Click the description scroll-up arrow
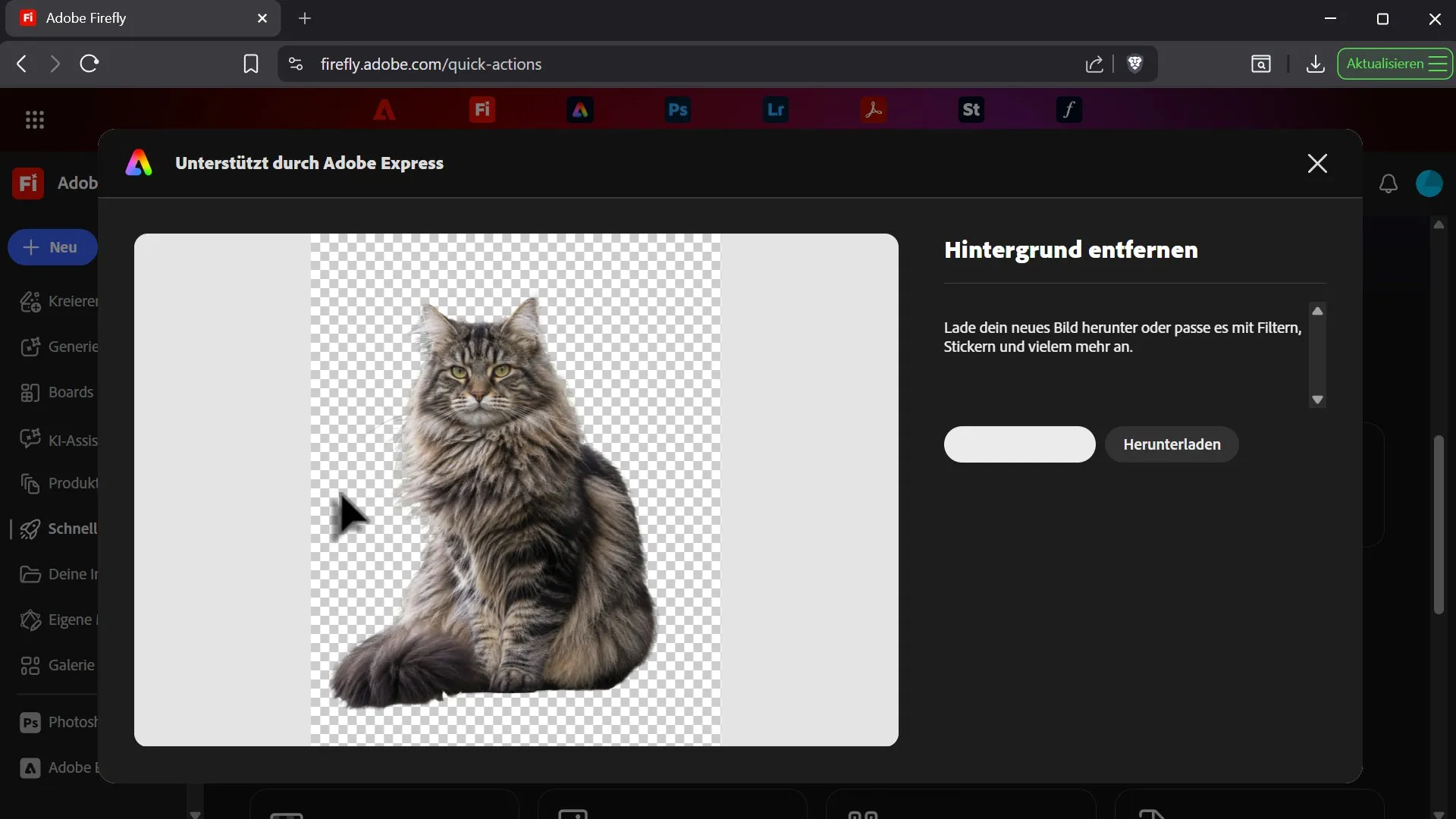Screen dimensions: 1456x819 click(1317, 311)
